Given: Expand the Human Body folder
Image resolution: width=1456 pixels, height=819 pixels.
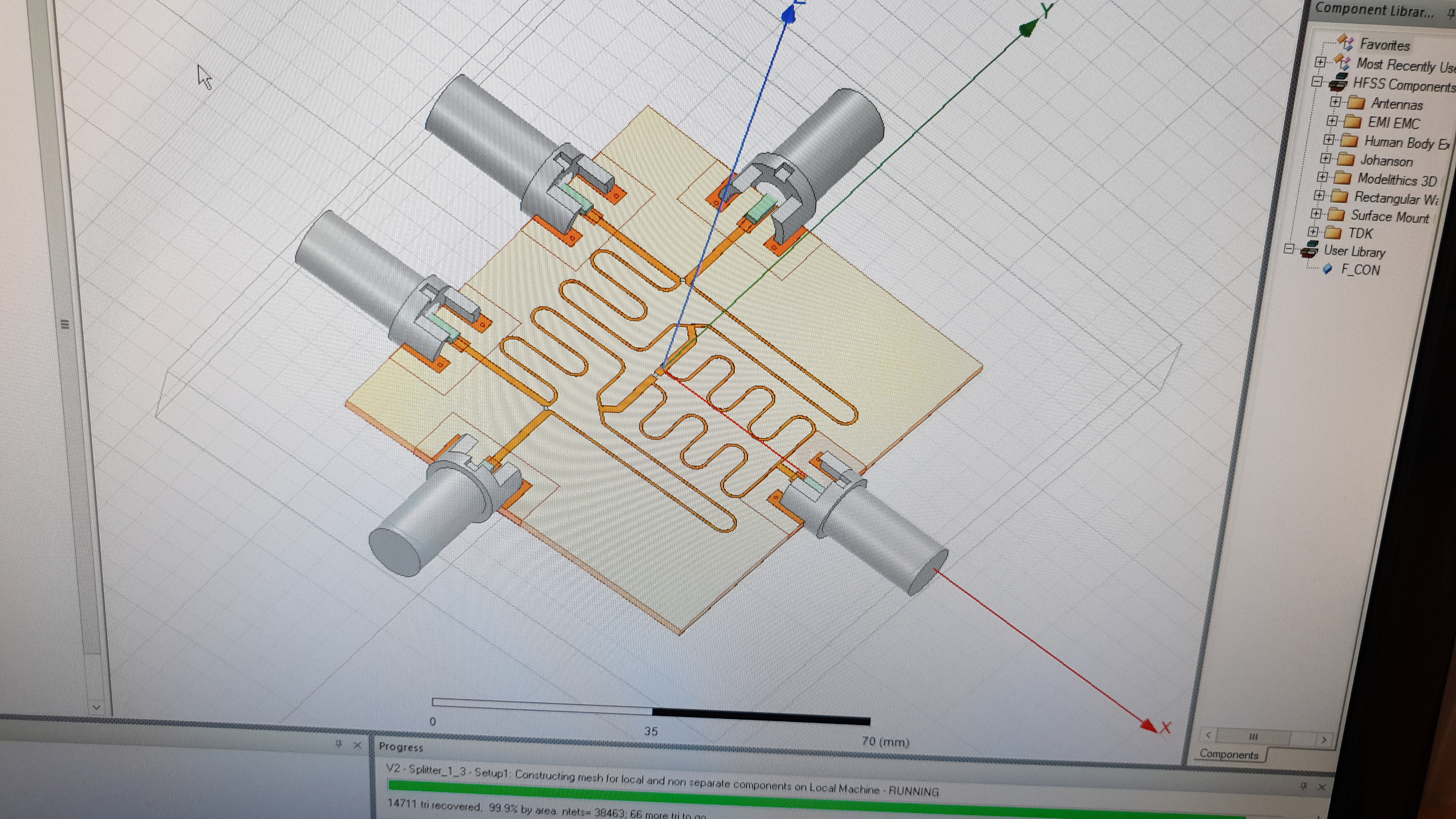Looking at the screenshot, I should tap(1329, 140).
